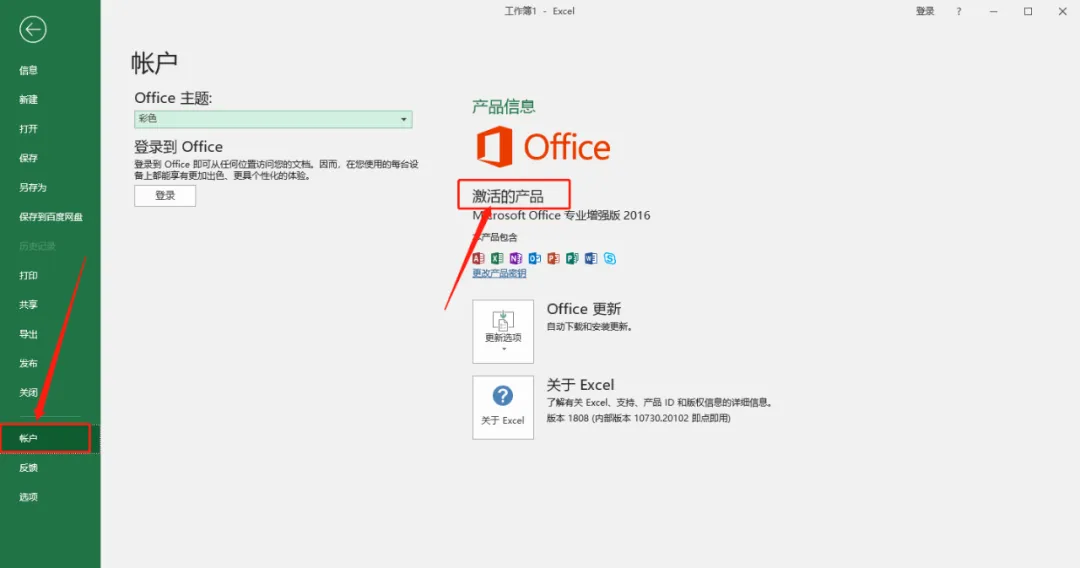Image resolution: width=1080 pixels, height=568 pixels.
Task: Click the Publisher product icon
Action: coord(572,258)
